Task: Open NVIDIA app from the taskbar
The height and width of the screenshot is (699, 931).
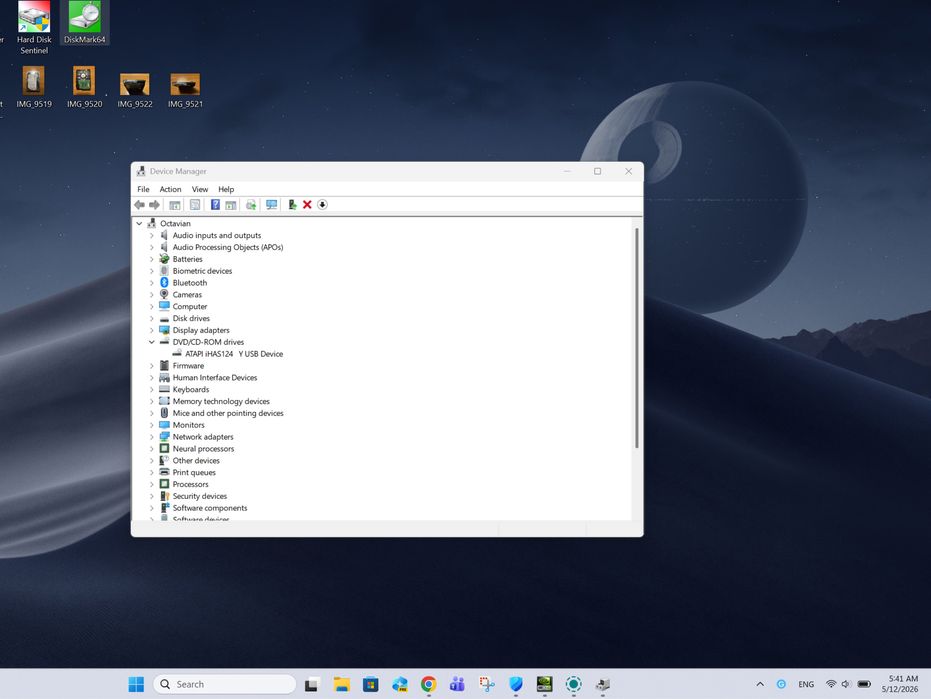Action: [544, 685]
